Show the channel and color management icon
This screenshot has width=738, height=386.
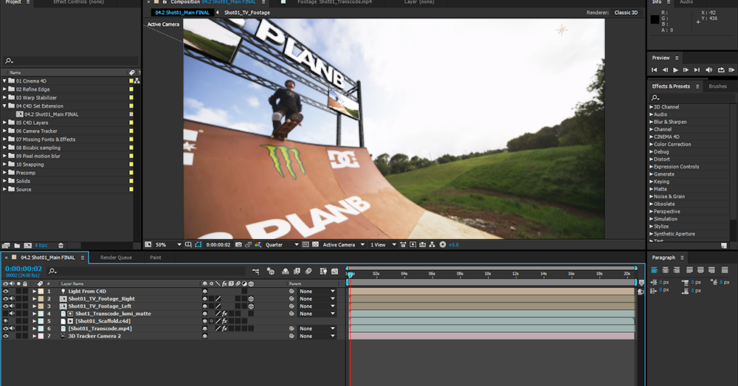pos(257,245)
